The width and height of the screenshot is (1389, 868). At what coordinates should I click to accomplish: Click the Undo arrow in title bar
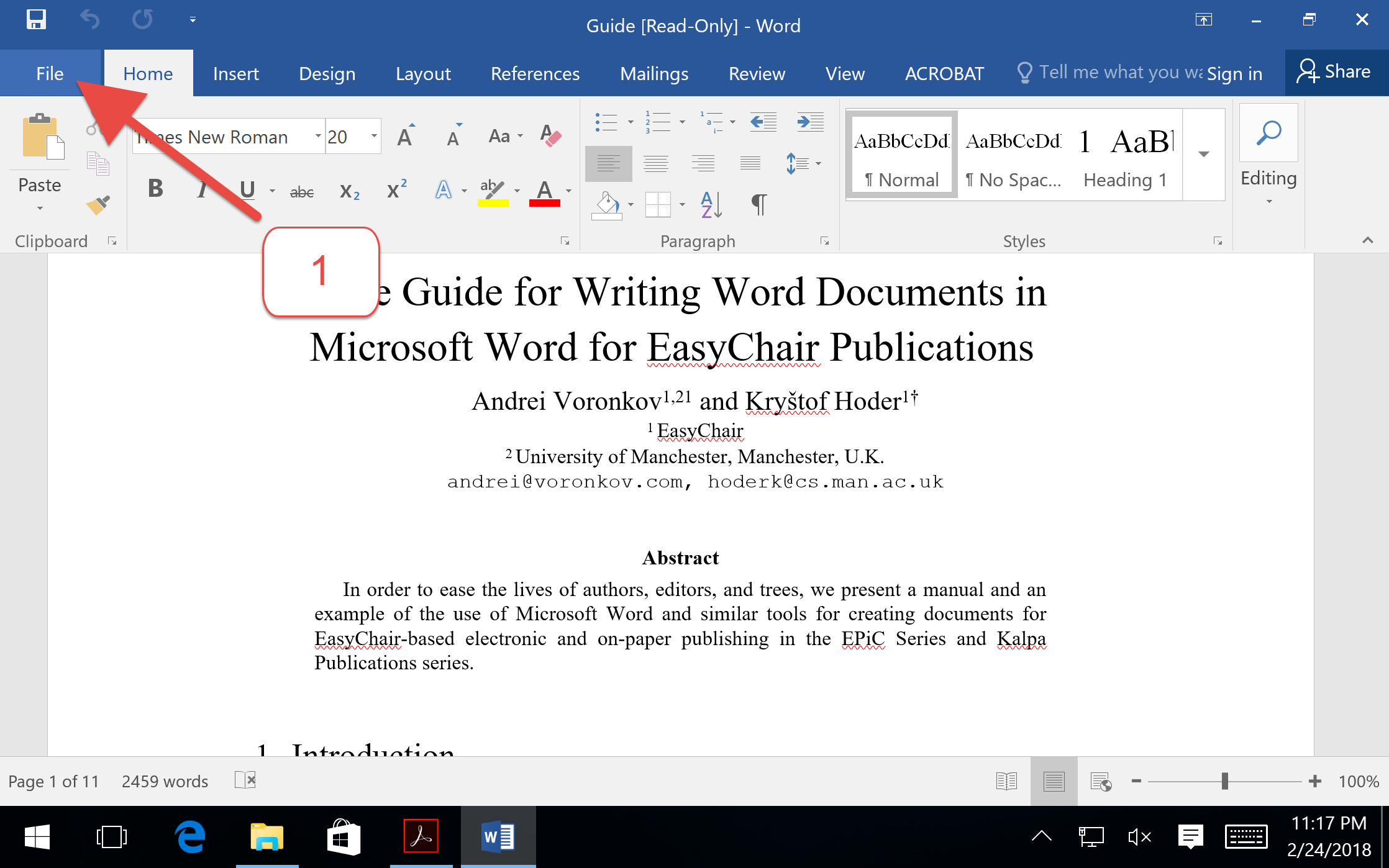tap(90, 19)
